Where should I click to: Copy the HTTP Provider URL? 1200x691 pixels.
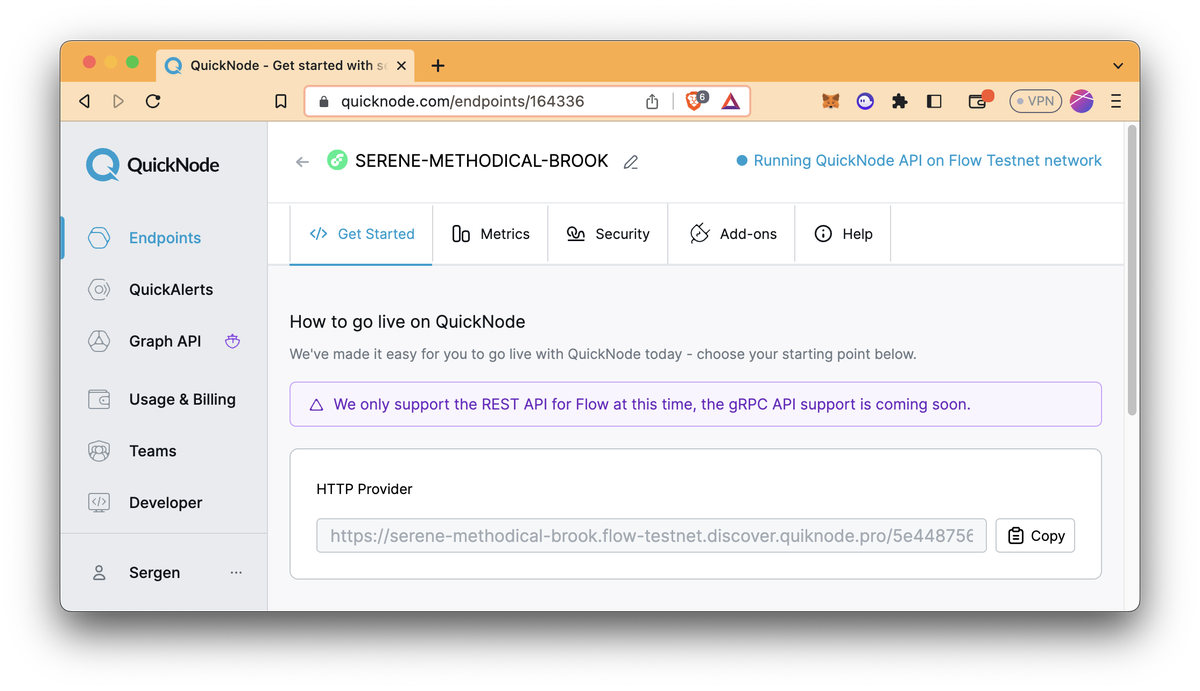pos(1035,536)
